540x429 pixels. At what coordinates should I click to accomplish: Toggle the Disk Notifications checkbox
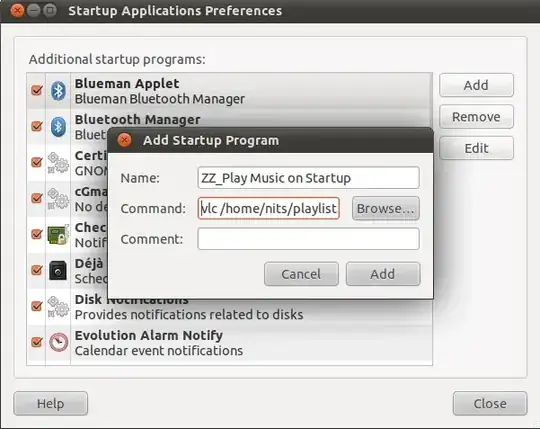coord(37,306)
